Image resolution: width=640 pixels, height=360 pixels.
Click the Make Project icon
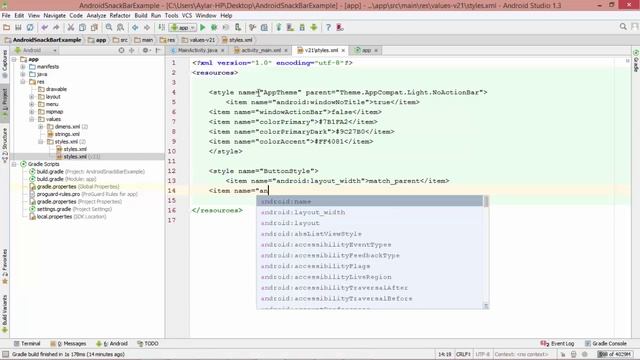point(162,27)
